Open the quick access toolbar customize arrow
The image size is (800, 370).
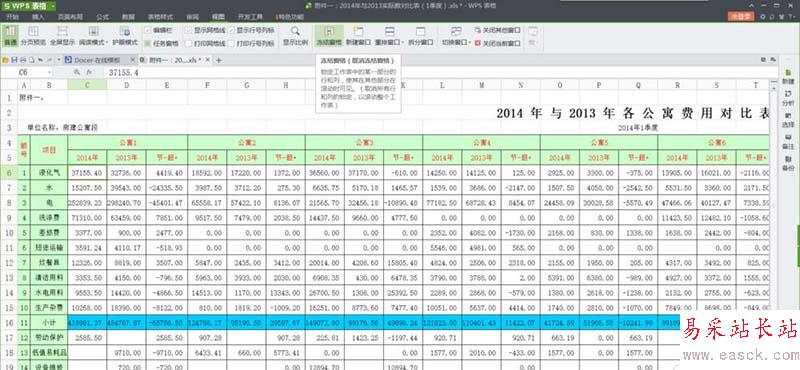[59, 60]
